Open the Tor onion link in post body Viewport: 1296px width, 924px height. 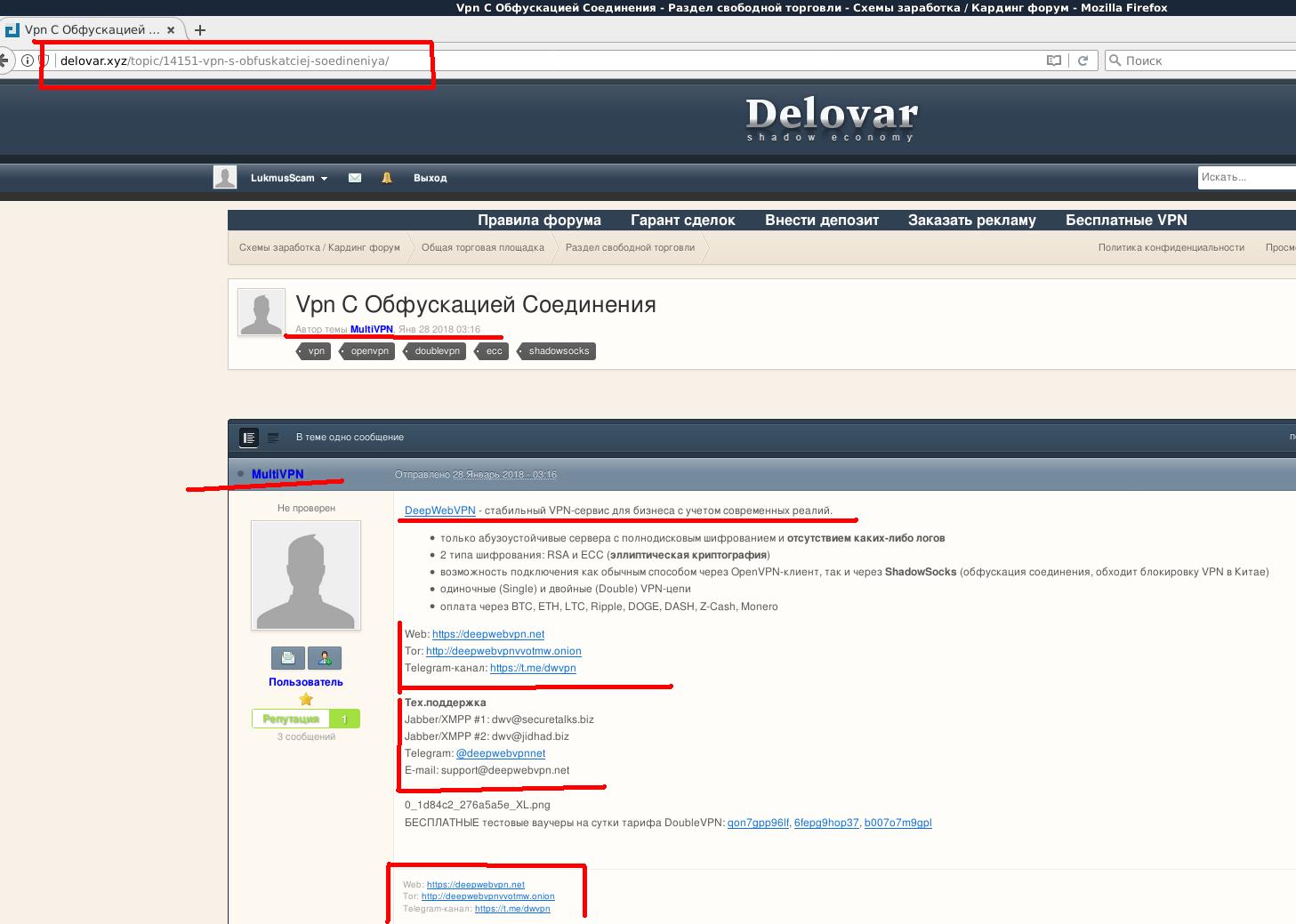click(x=503, y=651)
